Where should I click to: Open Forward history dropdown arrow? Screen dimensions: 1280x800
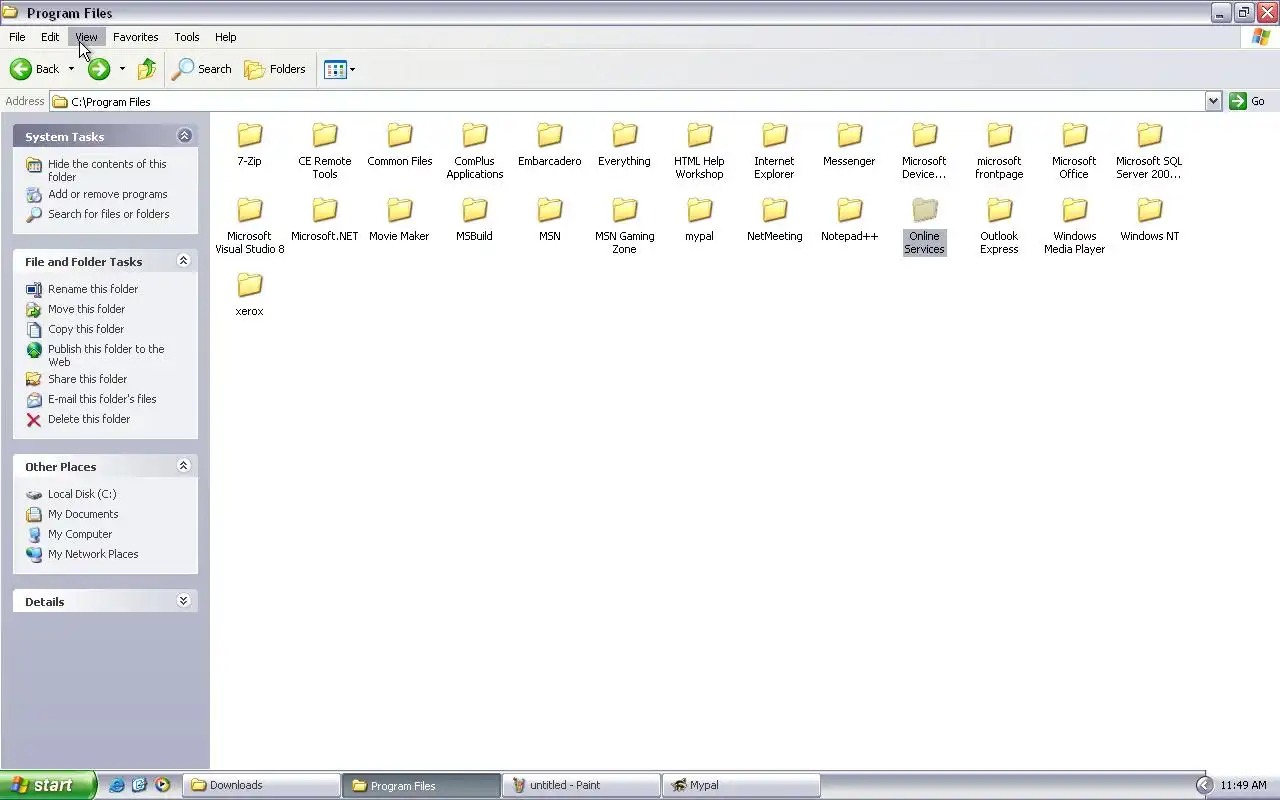coord(122,69)
